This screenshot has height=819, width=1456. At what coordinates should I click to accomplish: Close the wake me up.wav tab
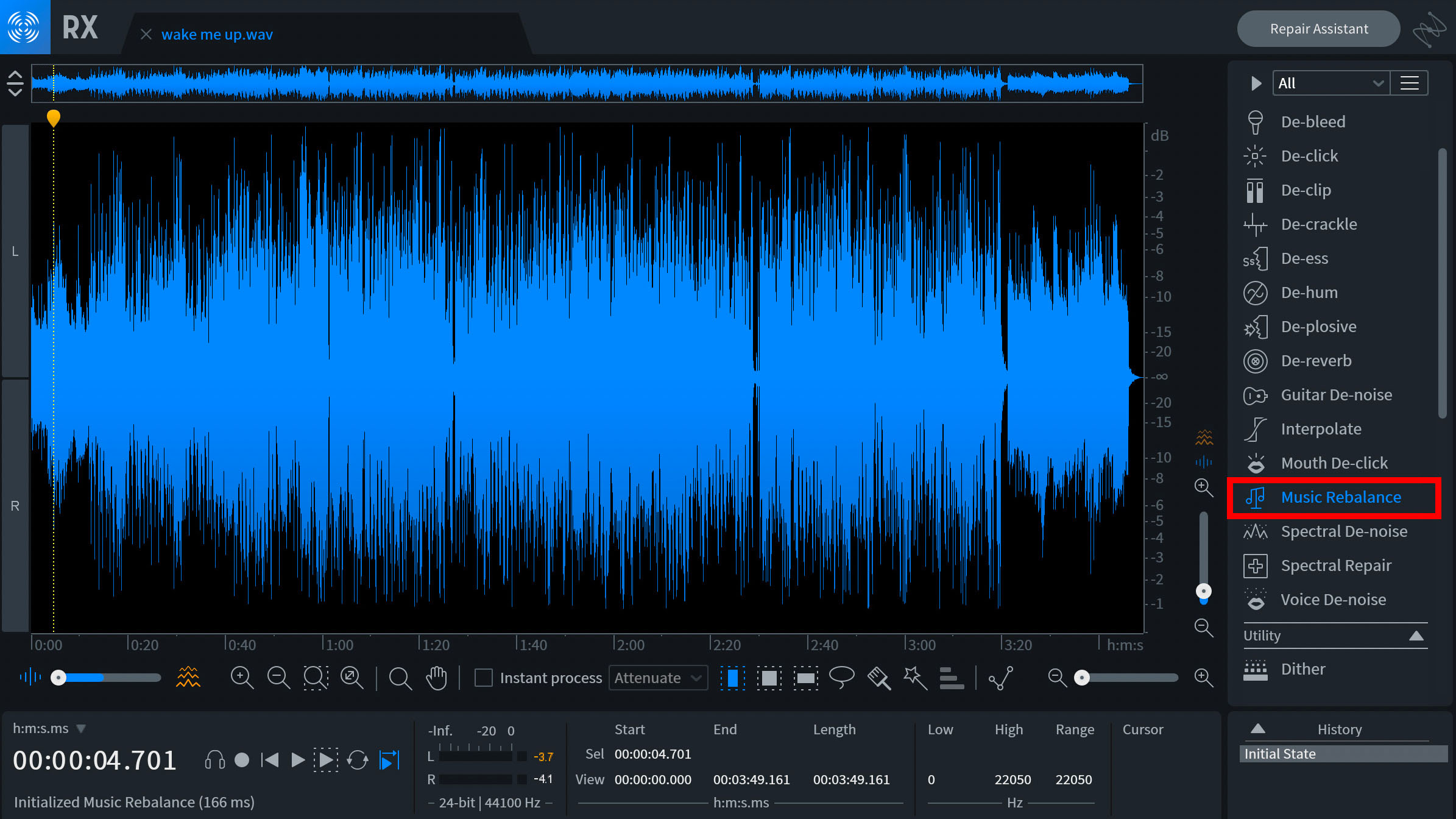146,35
